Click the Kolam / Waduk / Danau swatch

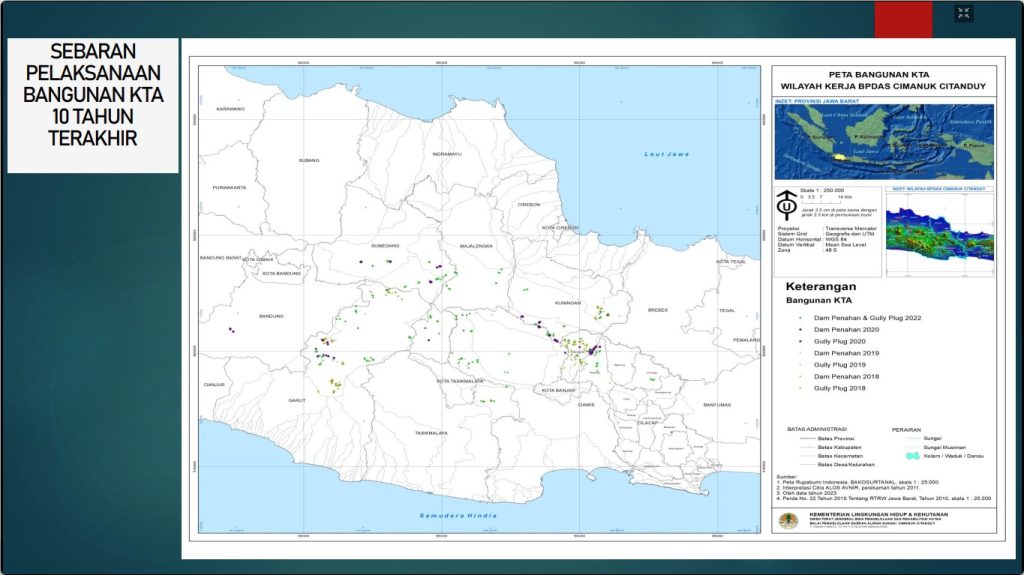click(912, 455)
